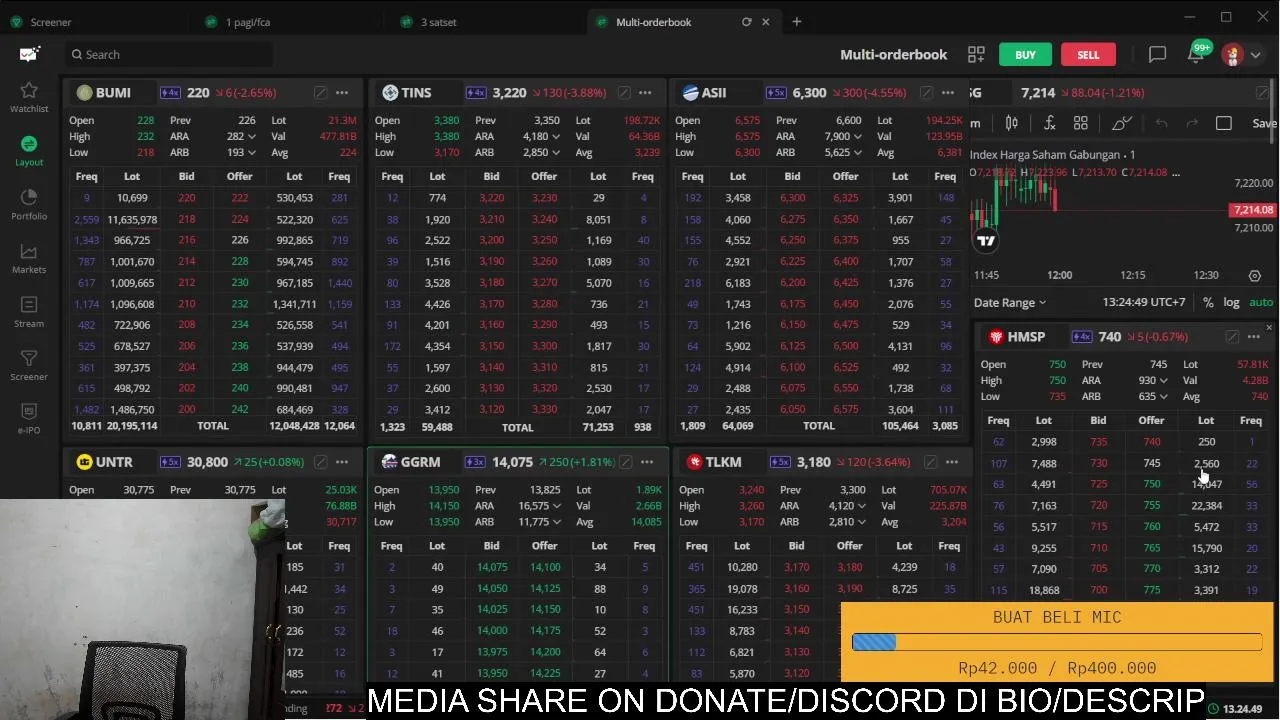
Task: Open chart templates grid icon
Action: pyautogui.click(x=1081, y=123)
